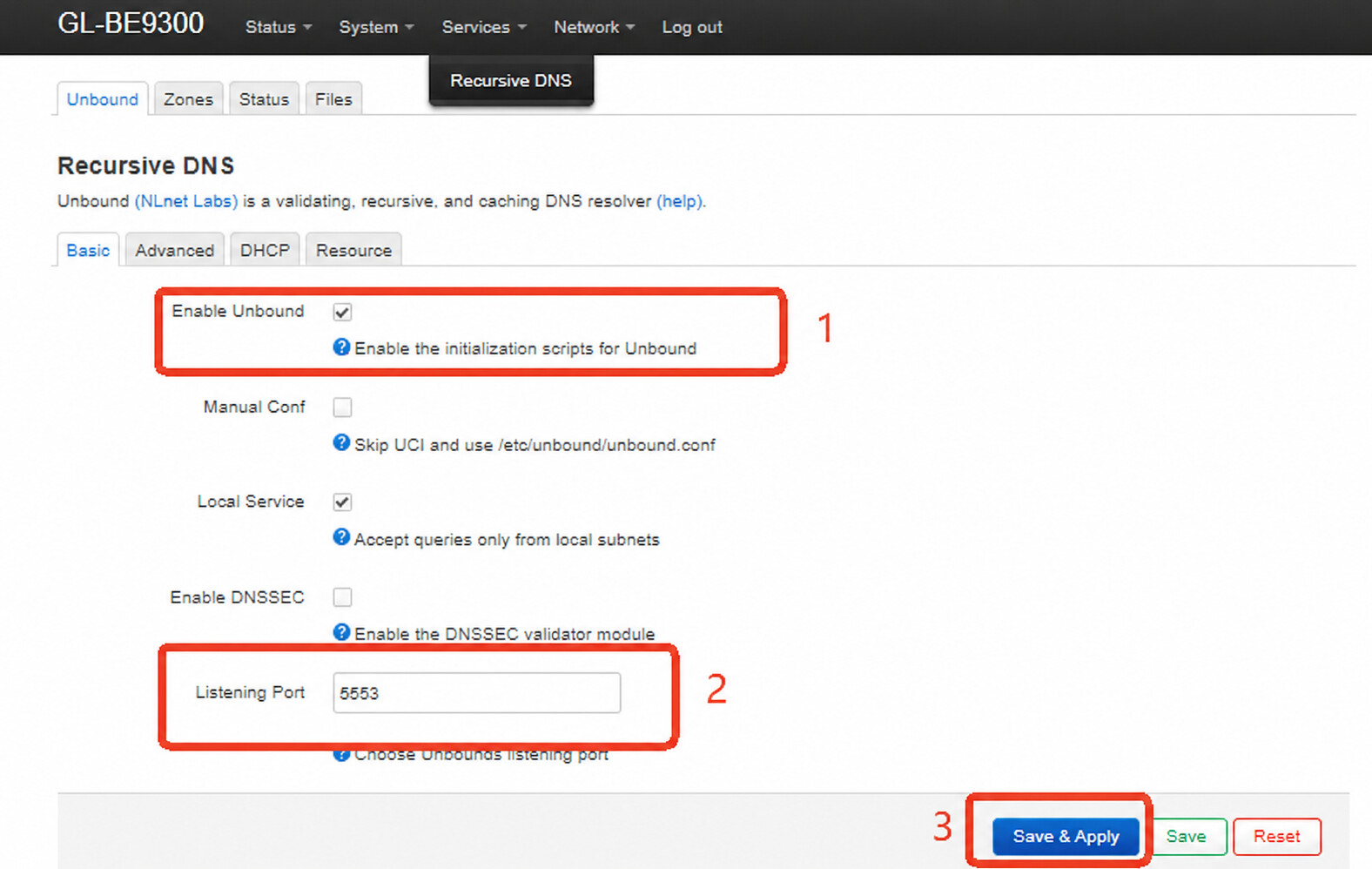
Task: Click 'Enable the initialization scripts for Unbound' text
Action: click(x=525, y=348)
